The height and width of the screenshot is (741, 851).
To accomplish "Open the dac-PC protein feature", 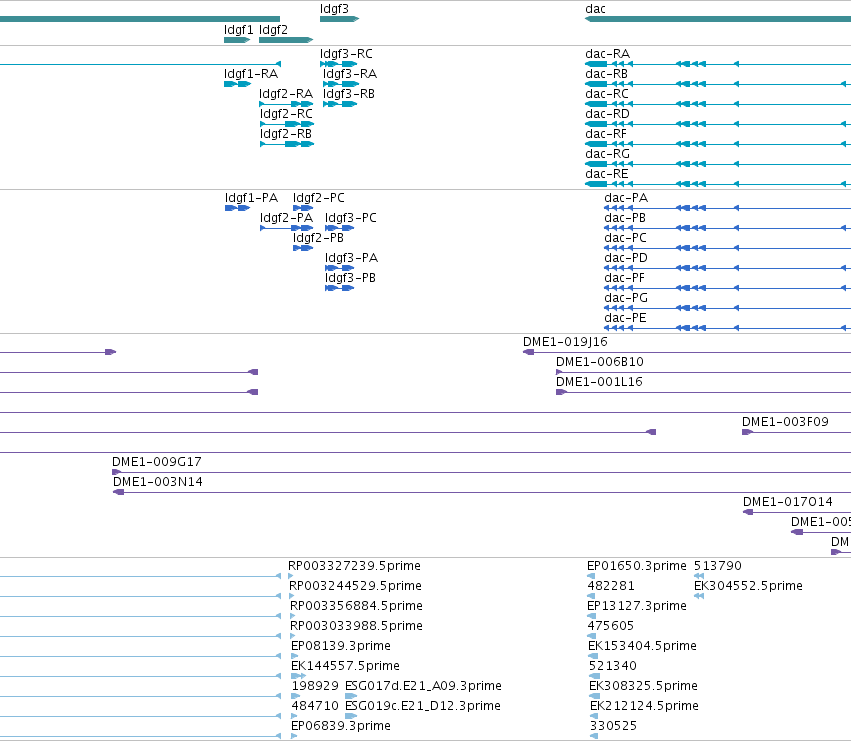I will [727, 248].
